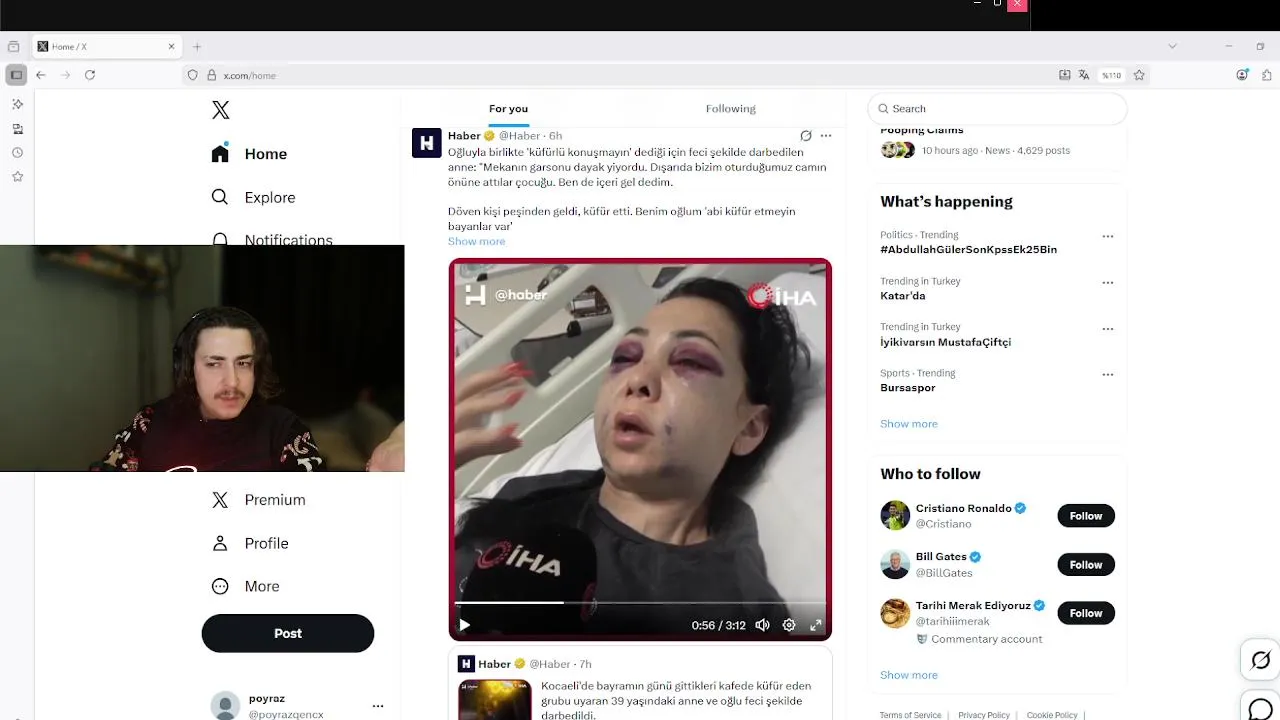This screenshot has height=720, width=1280.
Task: Click the Post button
Action: pyautogui.click(x=288, y=633)
